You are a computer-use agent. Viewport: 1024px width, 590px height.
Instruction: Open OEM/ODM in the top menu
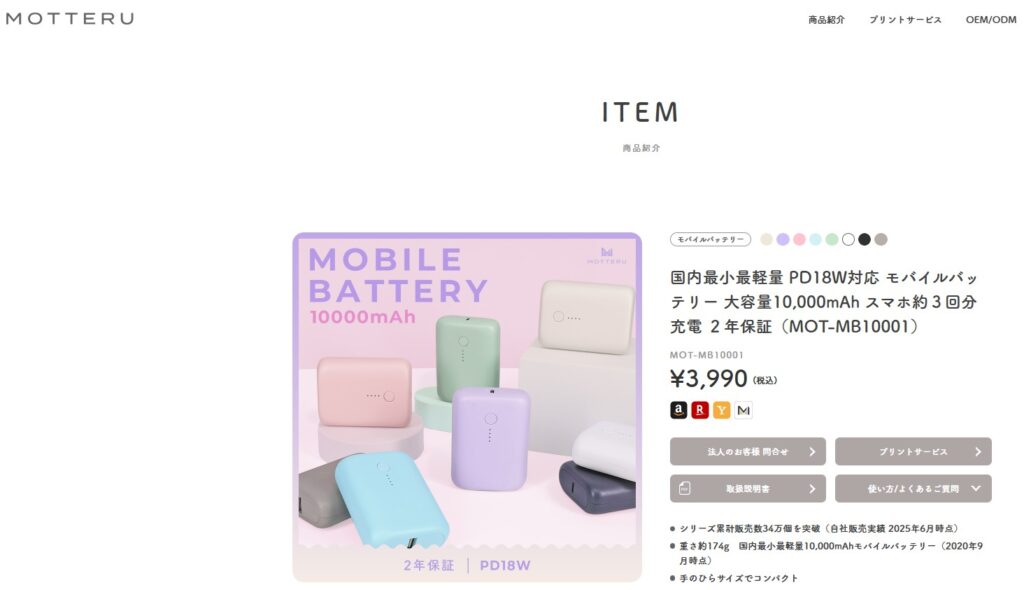(991, 20)
